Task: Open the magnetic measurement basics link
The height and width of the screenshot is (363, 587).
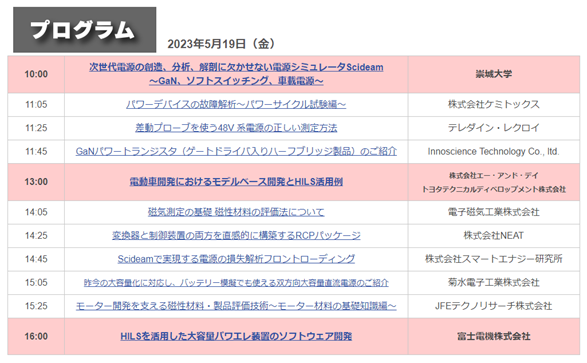Action: tap(236, 212)
